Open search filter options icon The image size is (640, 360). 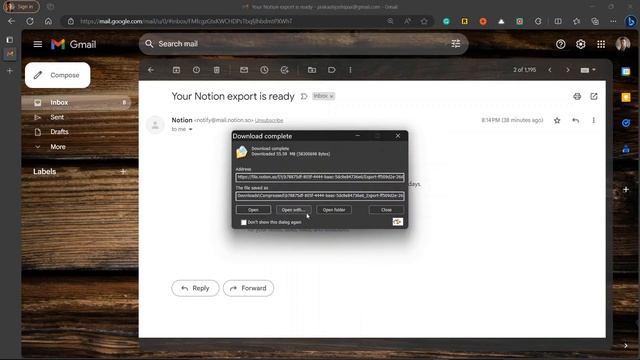[x=456, y=44]
